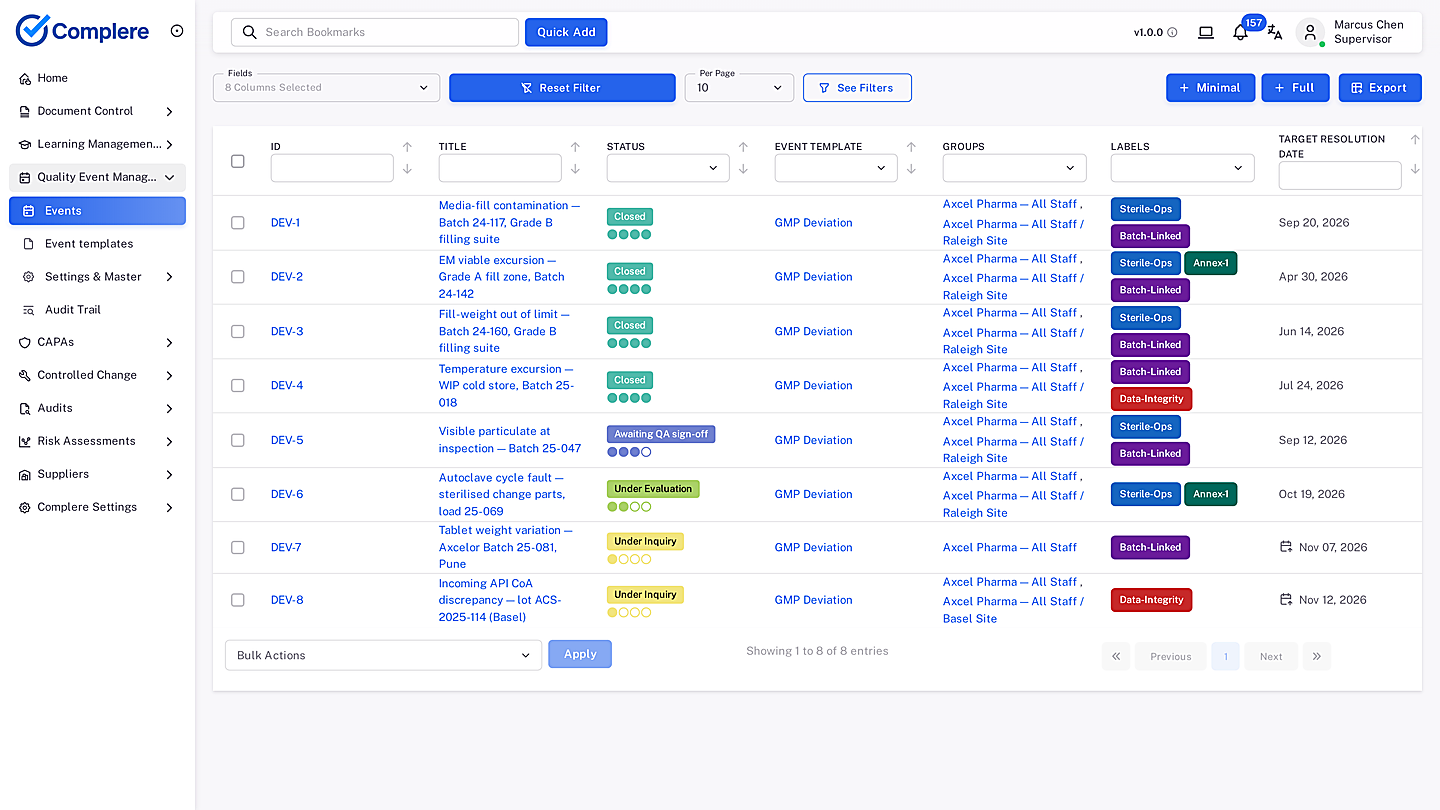The height and width of the screenshot is (810, 1440).
Task: Sort ID column ascending arrow
Action: point(407,147)
